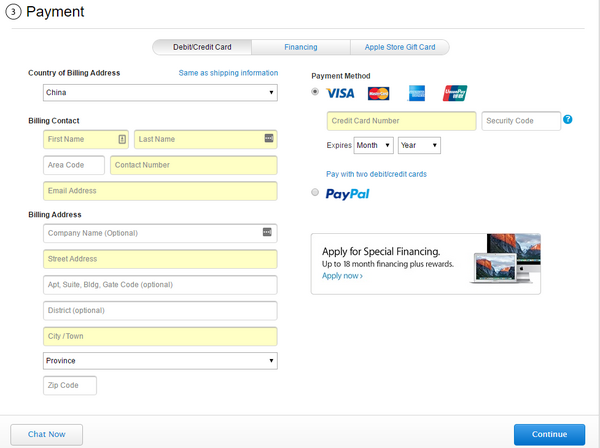Open the expiration Year dropdown
600x448 pixels.
(419, 145)
